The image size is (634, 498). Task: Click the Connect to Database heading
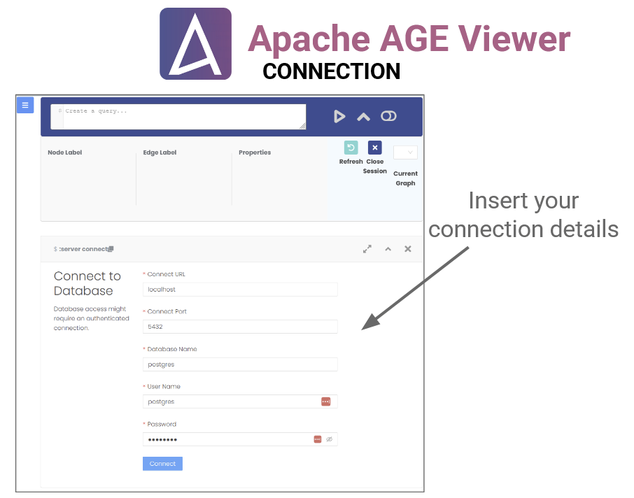click(87, 283)
